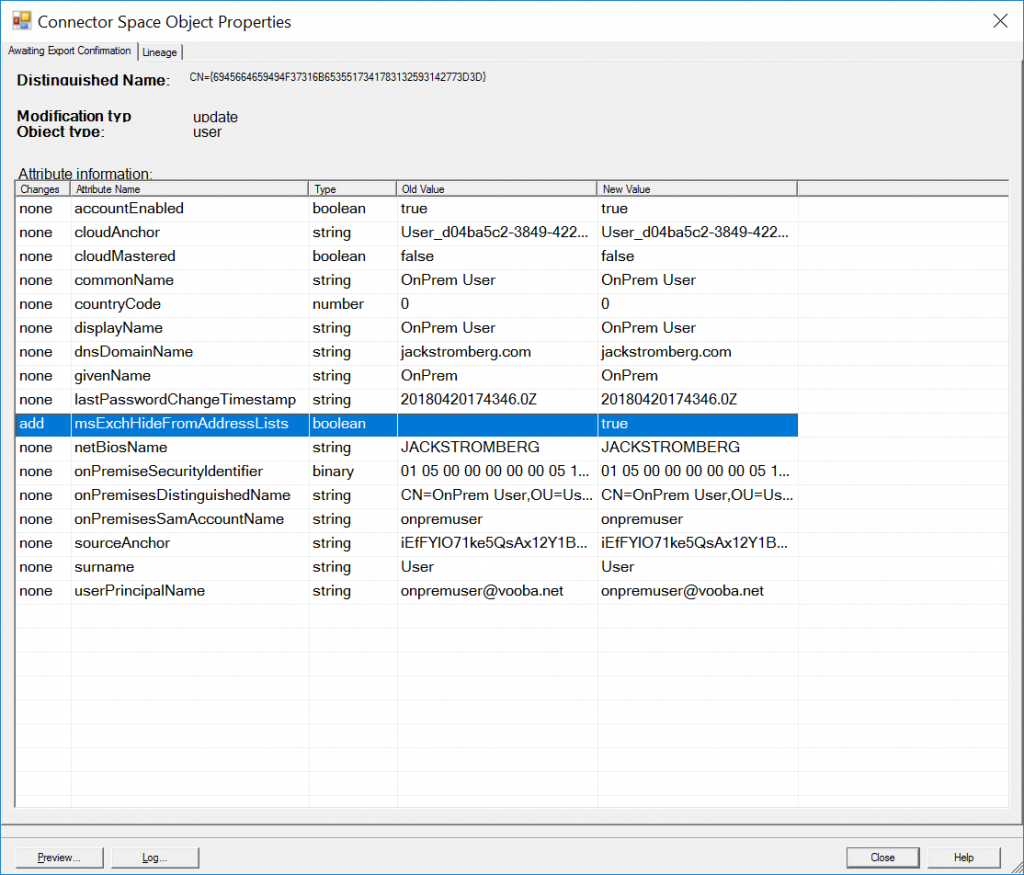Click old value 'false' for cloudMastered
Viewport: 1024px width, 875px height.
pos(417,256)
